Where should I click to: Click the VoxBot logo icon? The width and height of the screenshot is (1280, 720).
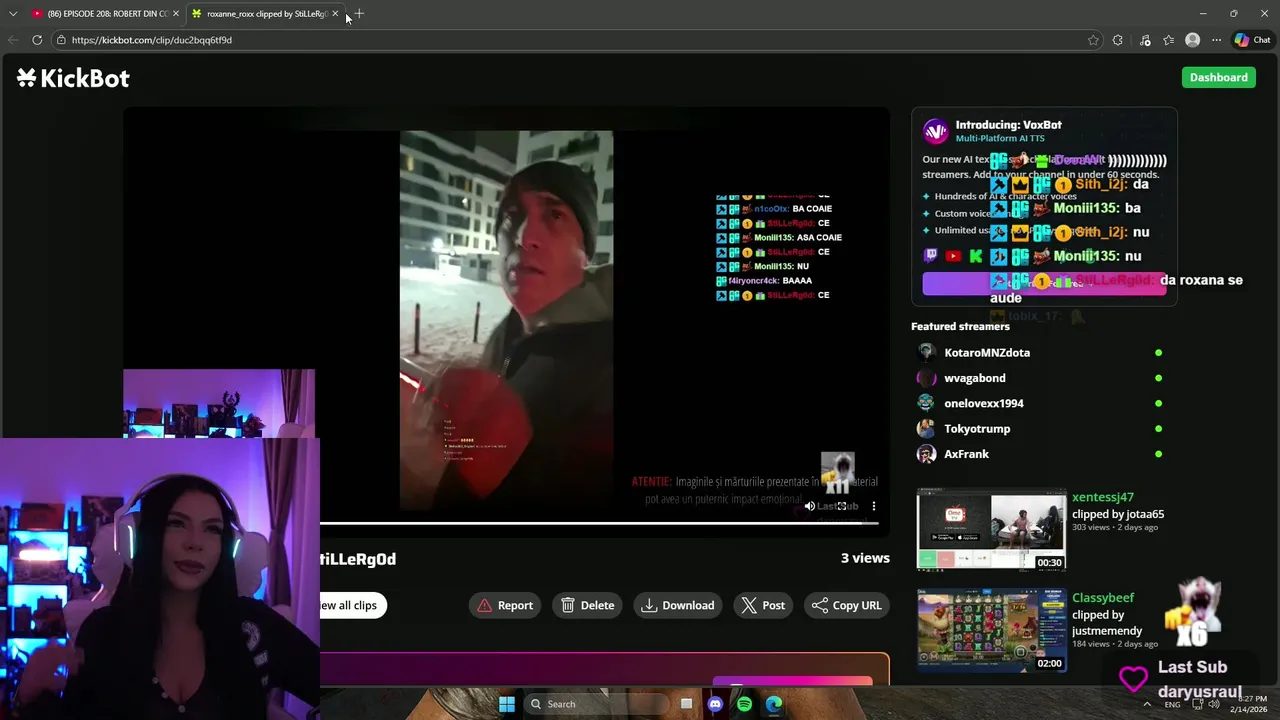tap(935, 131)
